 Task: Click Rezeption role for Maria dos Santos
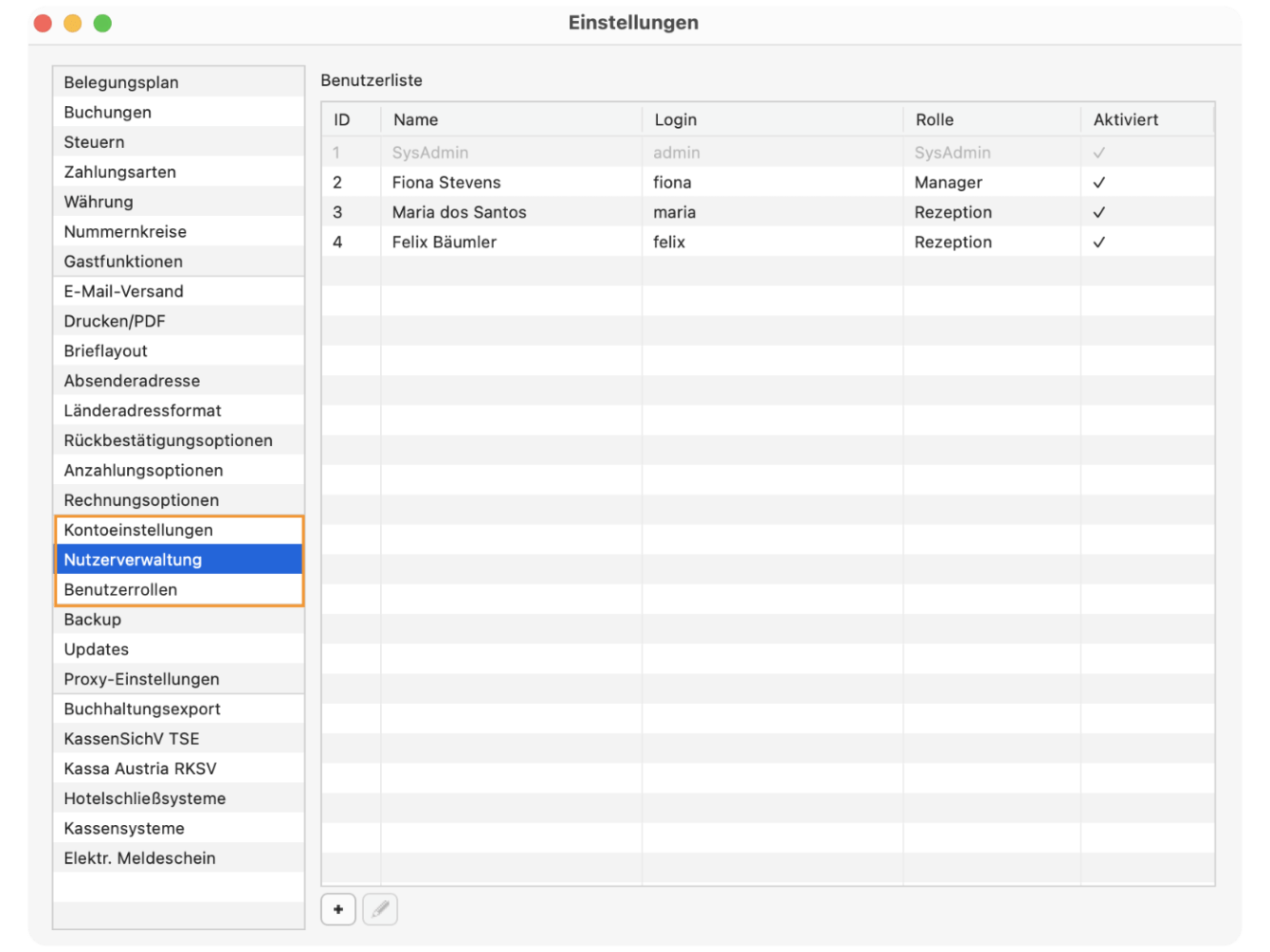pyautogui.click(x=992, y=212)
